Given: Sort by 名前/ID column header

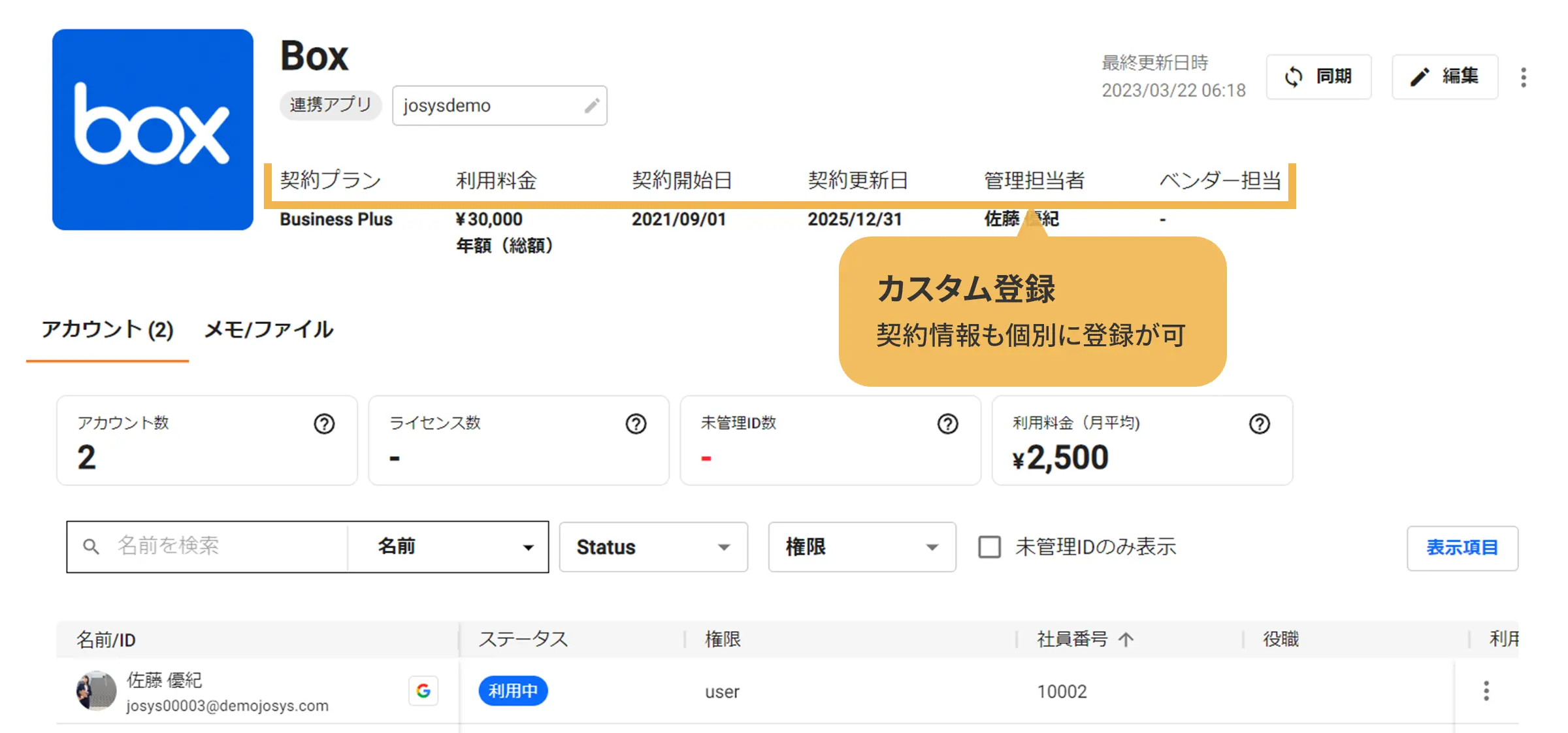Looking at the screenshot, I should click(106, 640).
